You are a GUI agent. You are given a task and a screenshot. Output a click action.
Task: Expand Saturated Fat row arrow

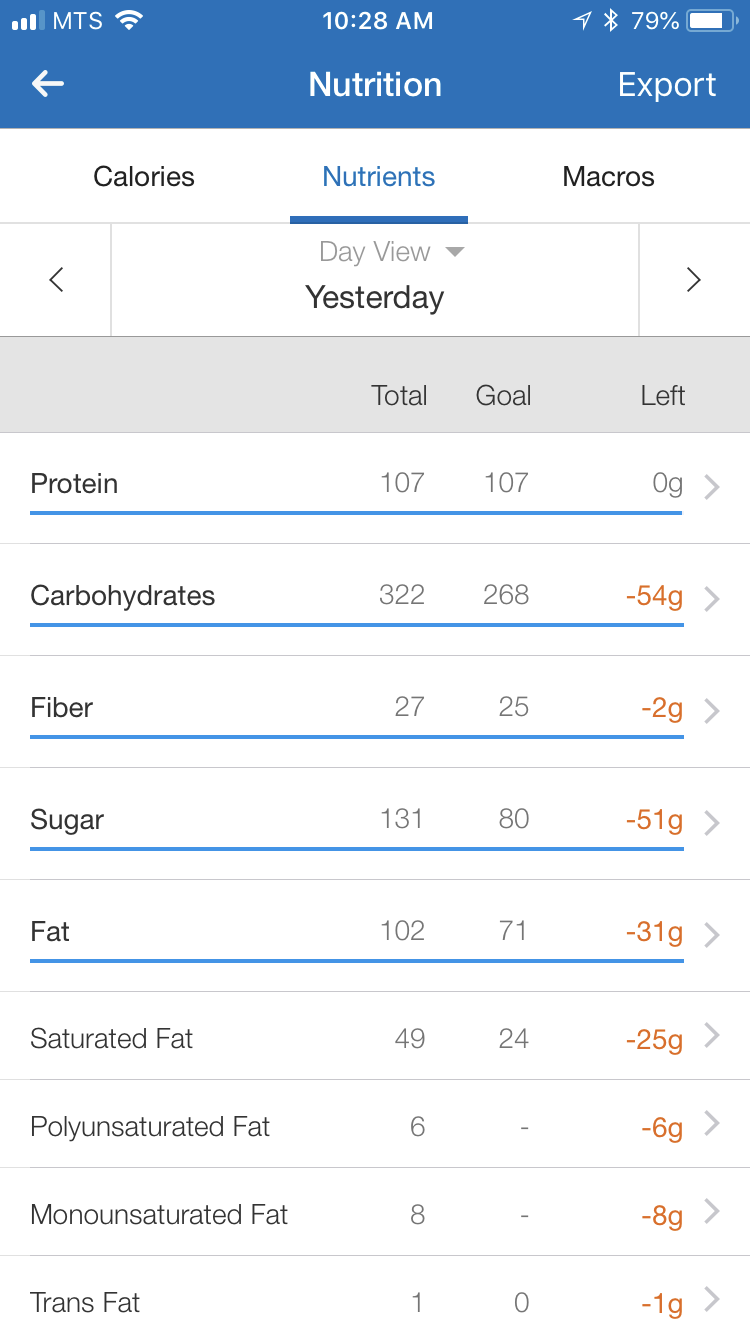711,1035
